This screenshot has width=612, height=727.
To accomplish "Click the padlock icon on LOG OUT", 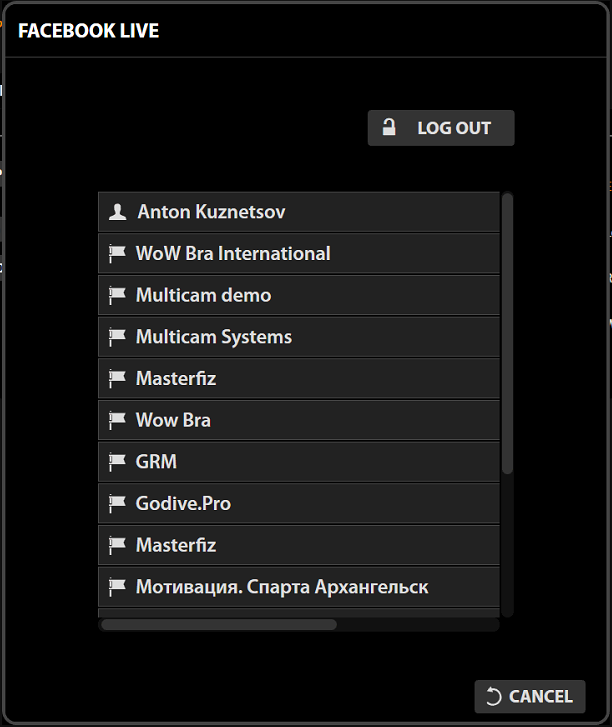I will tap(389, 127).
